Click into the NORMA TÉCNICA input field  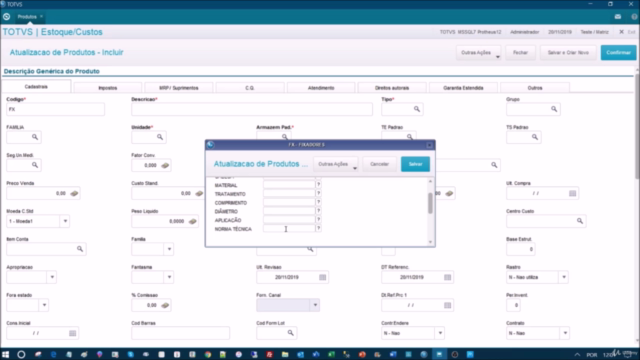289,229
